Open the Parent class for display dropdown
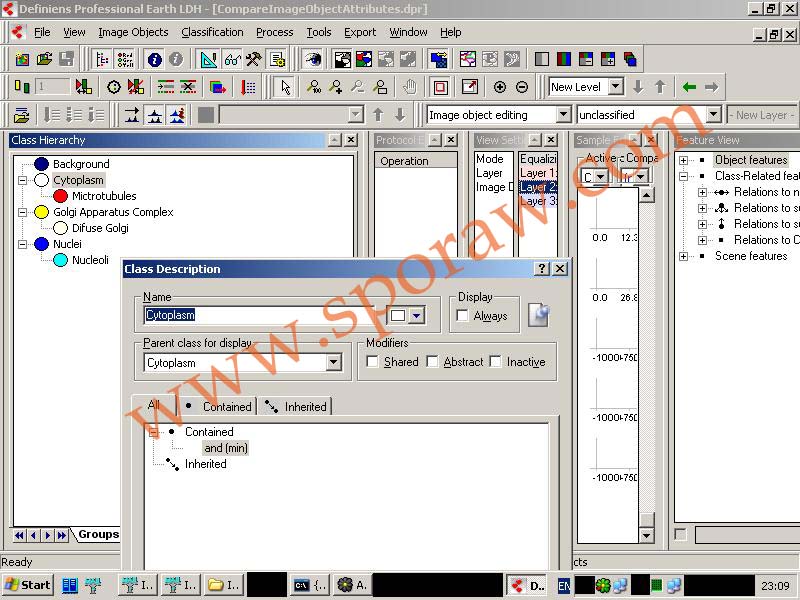Viewport: 800px width, 600px height. click(334, 363)
